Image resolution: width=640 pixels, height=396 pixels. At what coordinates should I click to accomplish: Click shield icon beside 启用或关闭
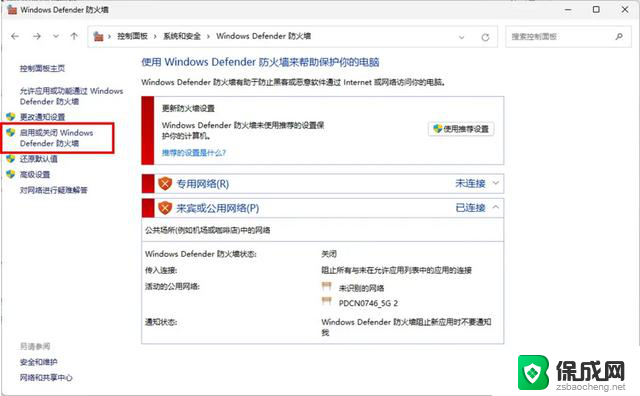pyautogui.click(x=11, y=132)
